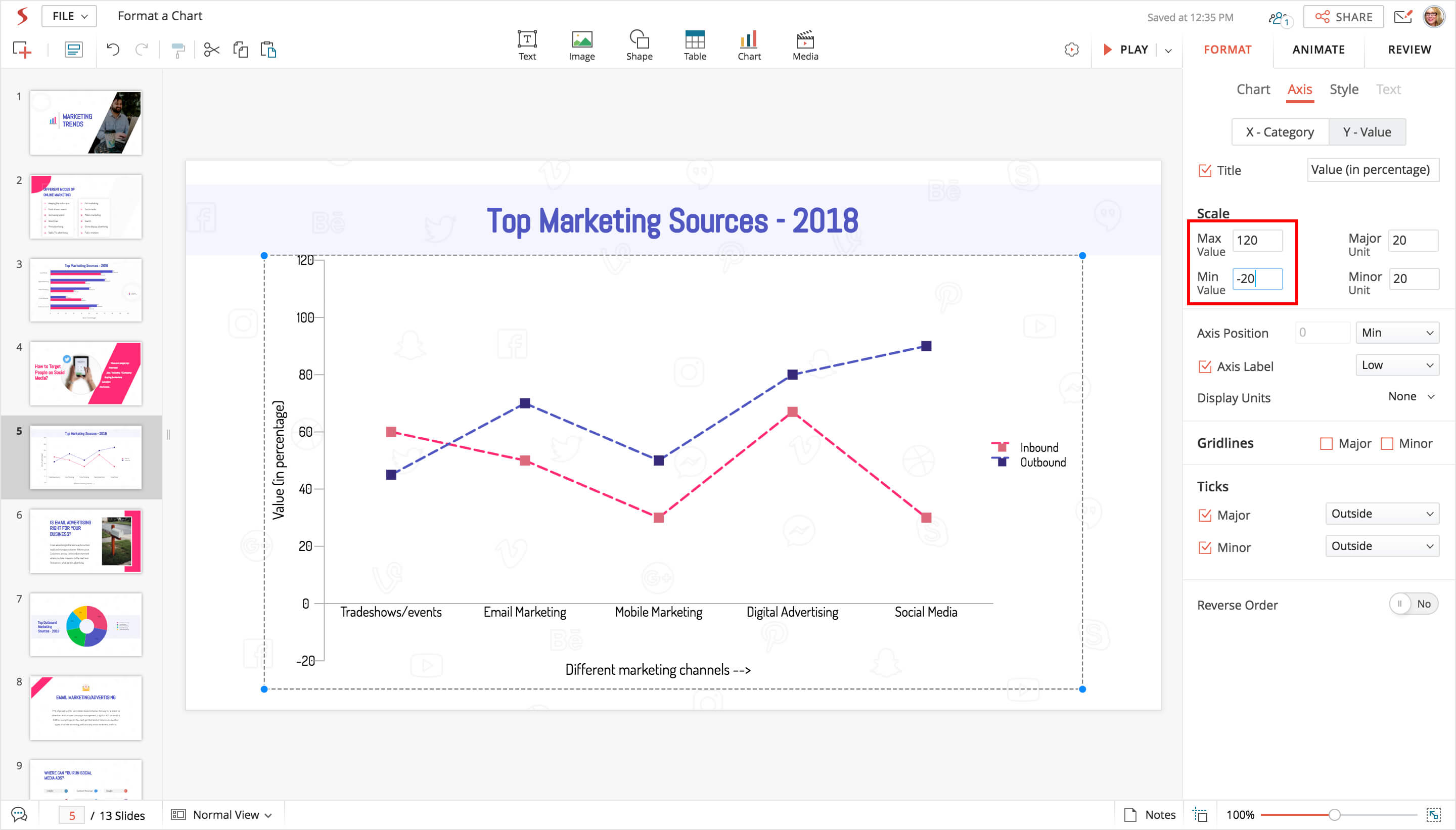Click the zoom slider handle
Image resolution: width=1456 pixels, height=830 pixels.
1334,815
